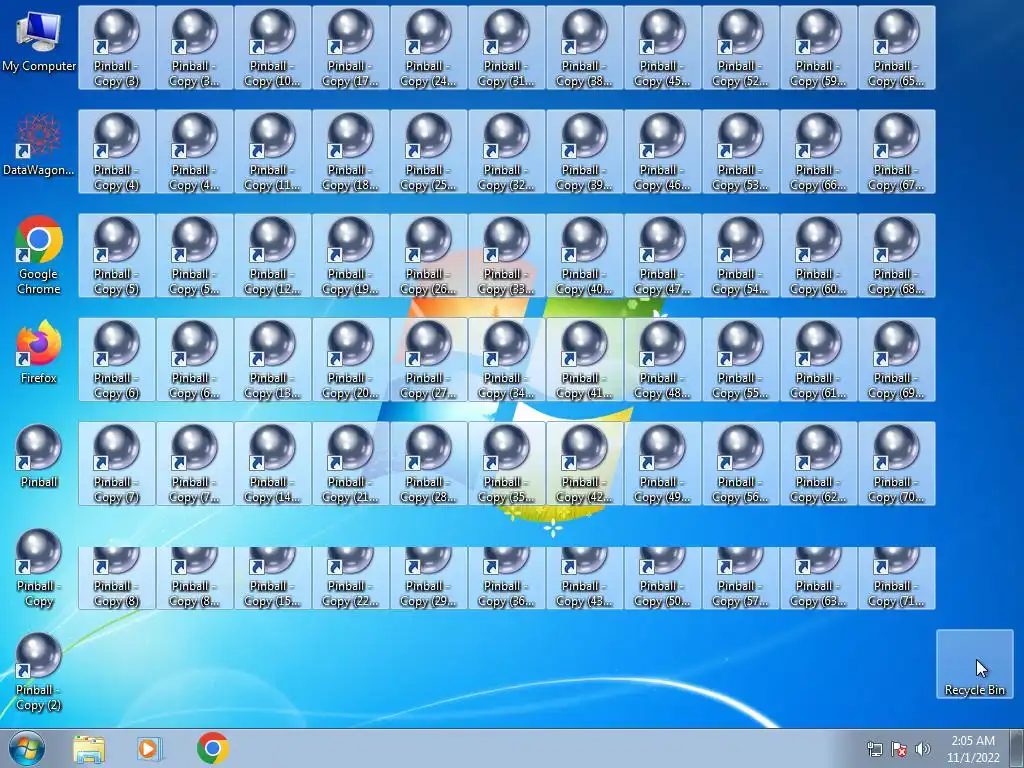Select the Pinball - Copy (12... shortcut
This screenshot has width=1024, height=768.
[x=273, y=255]
